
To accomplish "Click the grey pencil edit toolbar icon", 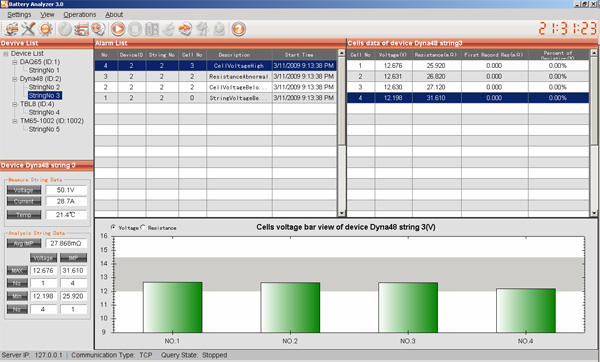I will (168, 29).
